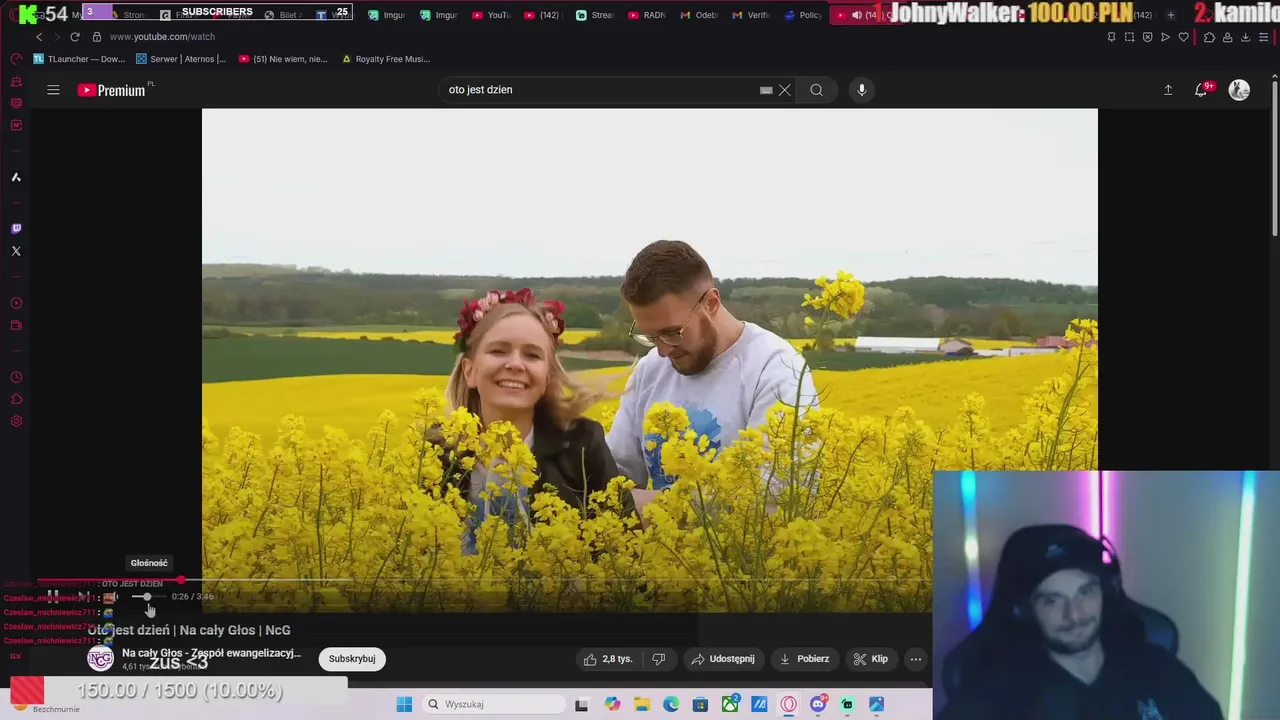1280x720 pixels.
Task: Open TLauncher bookmark
Action: pos(79,59)
